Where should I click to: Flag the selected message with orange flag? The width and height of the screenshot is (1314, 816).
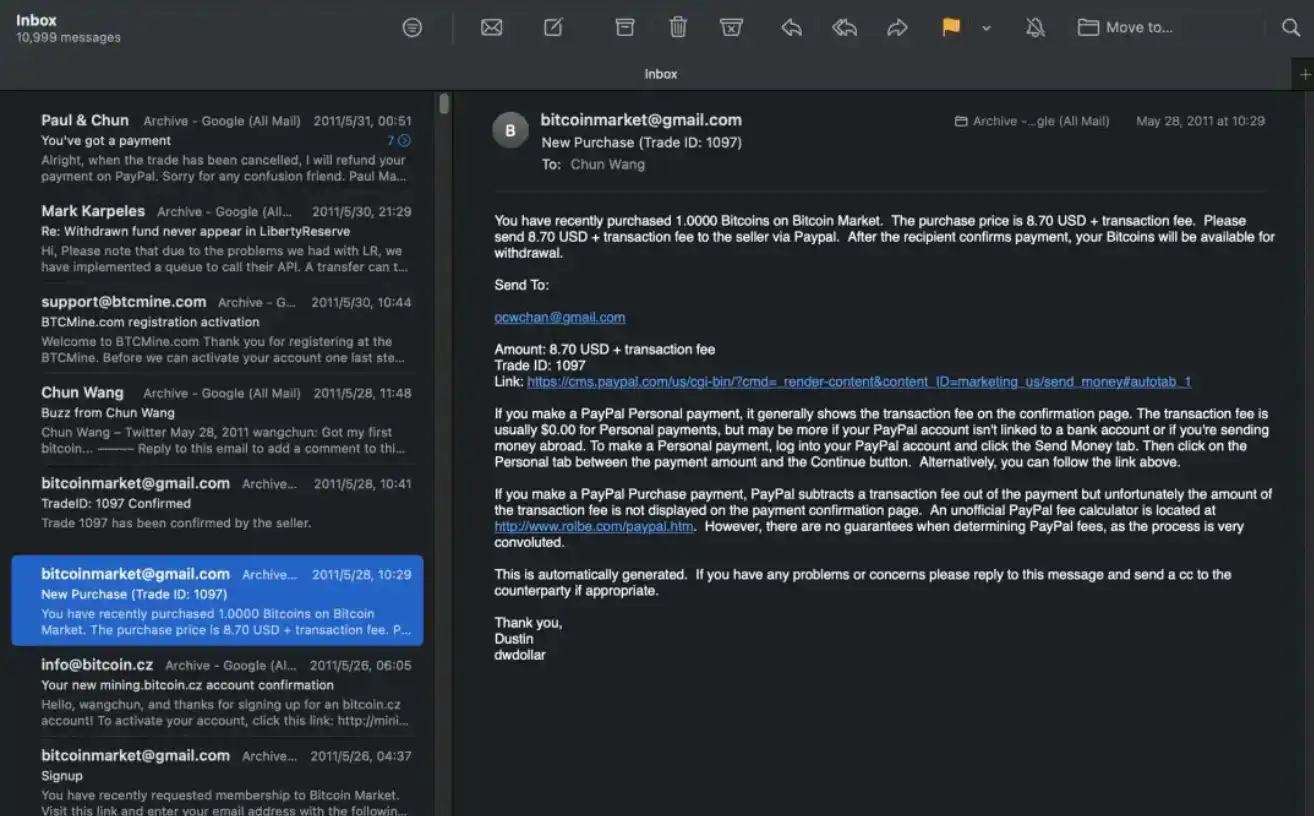pos(951,28)
